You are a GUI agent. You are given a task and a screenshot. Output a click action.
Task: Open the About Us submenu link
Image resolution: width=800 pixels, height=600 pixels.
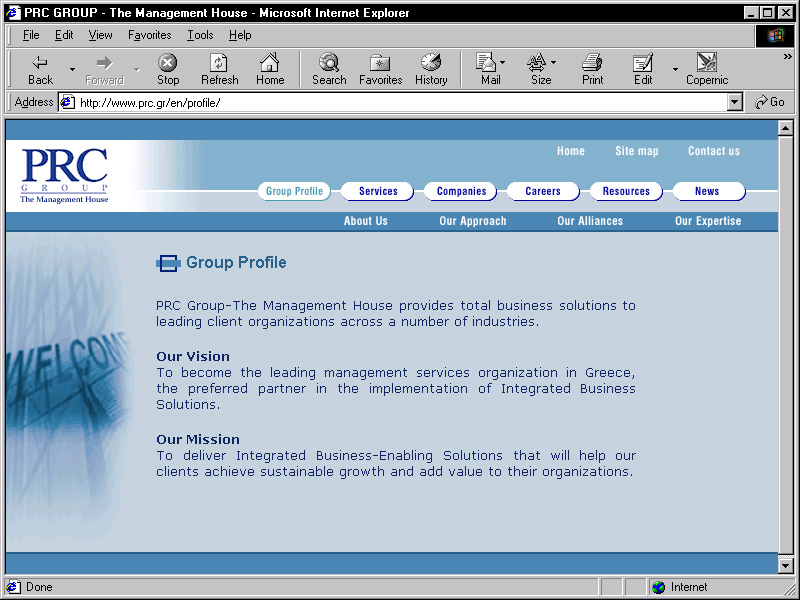[x=365, y=221]
